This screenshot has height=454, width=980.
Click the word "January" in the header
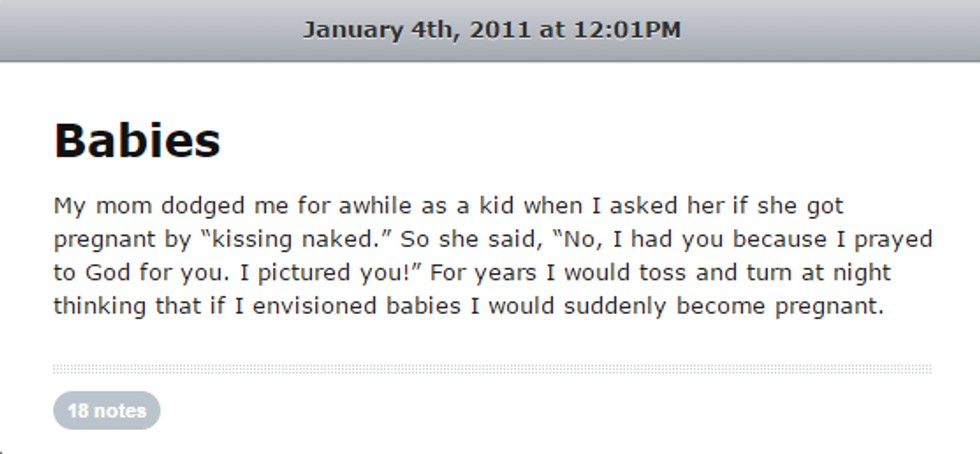[x=351, y=29]
